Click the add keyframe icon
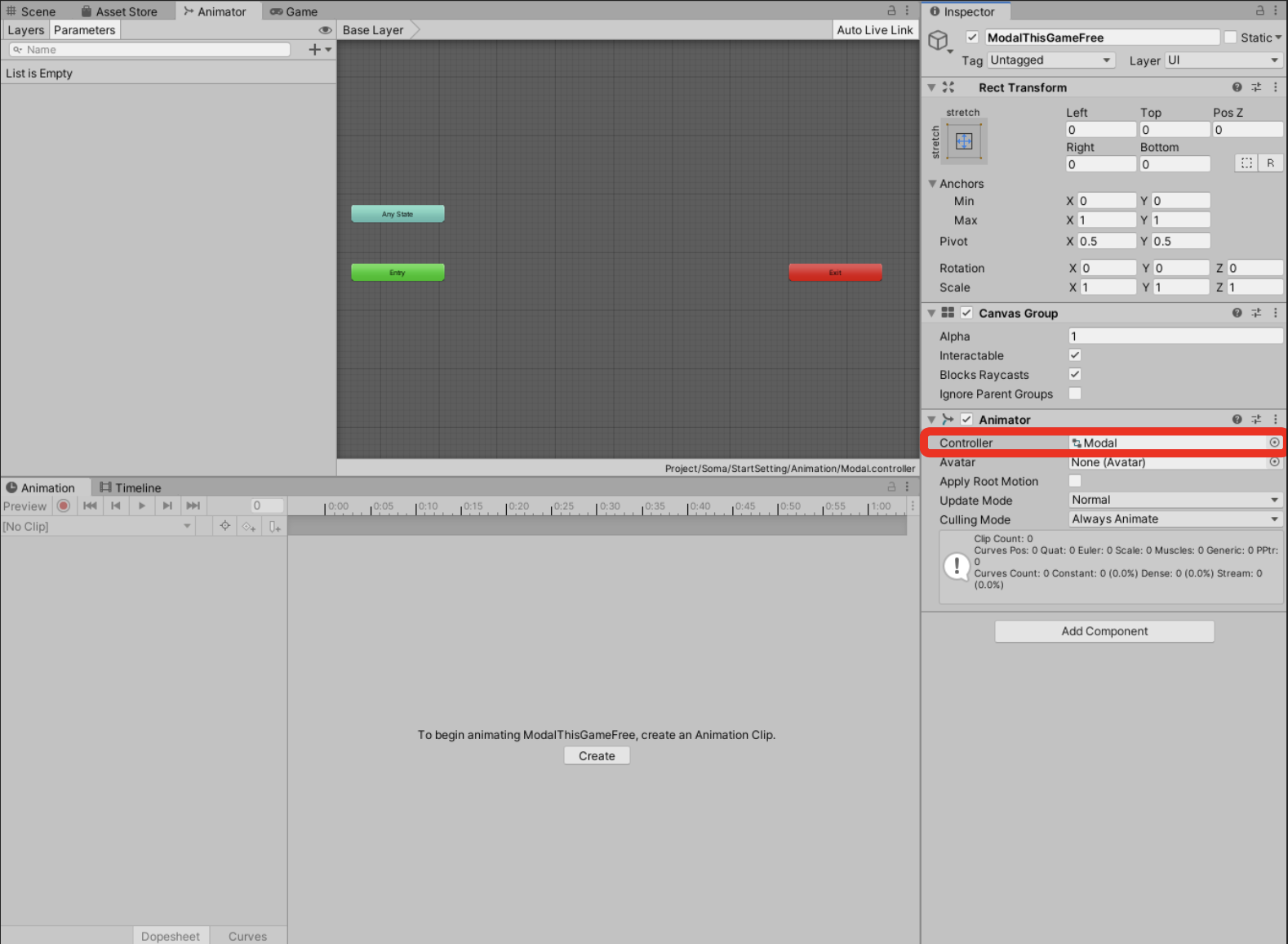Screen dimensions: 1288x944 click(x=249, y=527)
